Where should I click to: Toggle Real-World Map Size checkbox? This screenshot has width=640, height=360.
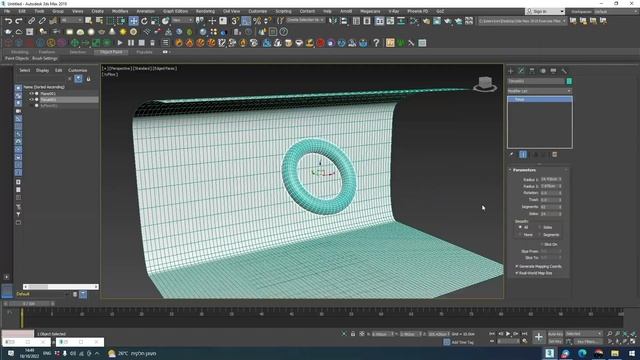pos(517,273)
